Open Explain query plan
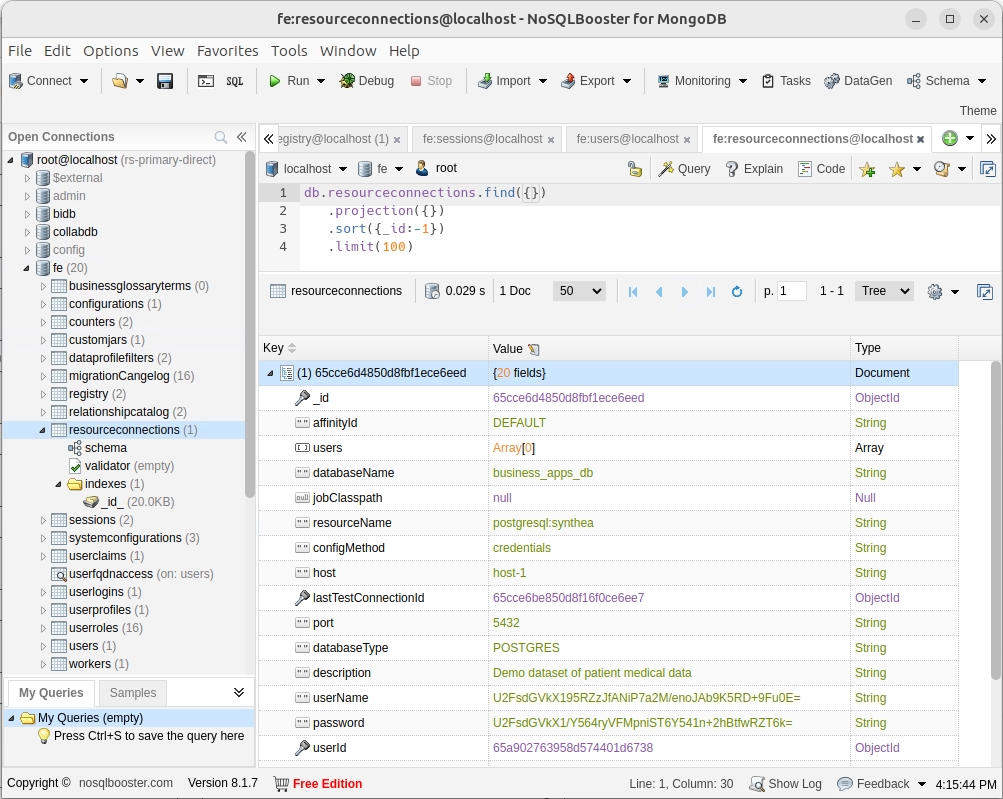1003x799 pixels. coord(753,169)
